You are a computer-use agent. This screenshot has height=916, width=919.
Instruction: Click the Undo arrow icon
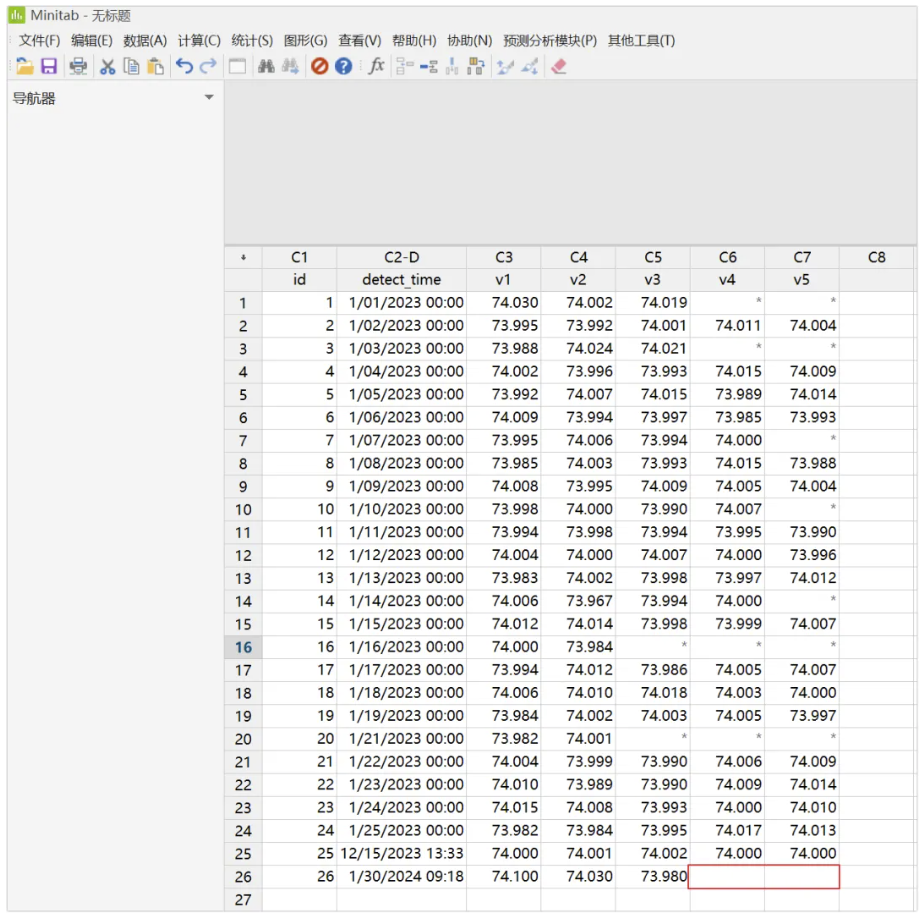(184, 66)
